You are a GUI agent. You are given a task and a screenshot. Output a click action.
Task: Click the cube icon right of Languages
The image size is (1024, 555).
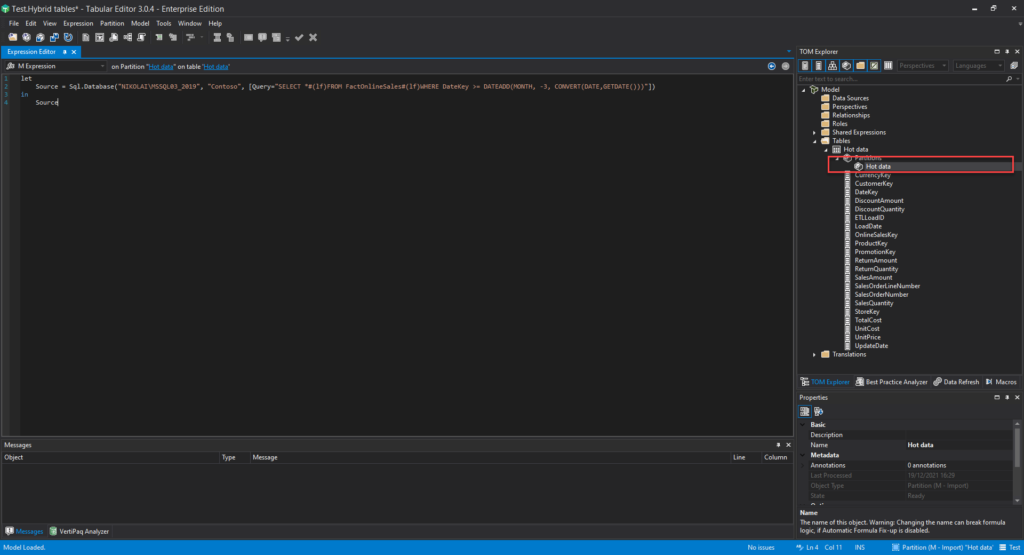(x=1014, y=65)
